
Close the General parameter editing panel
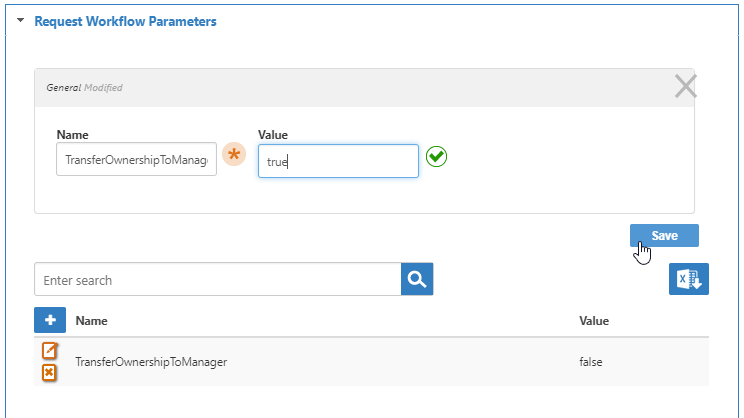(x=685, y=87)
